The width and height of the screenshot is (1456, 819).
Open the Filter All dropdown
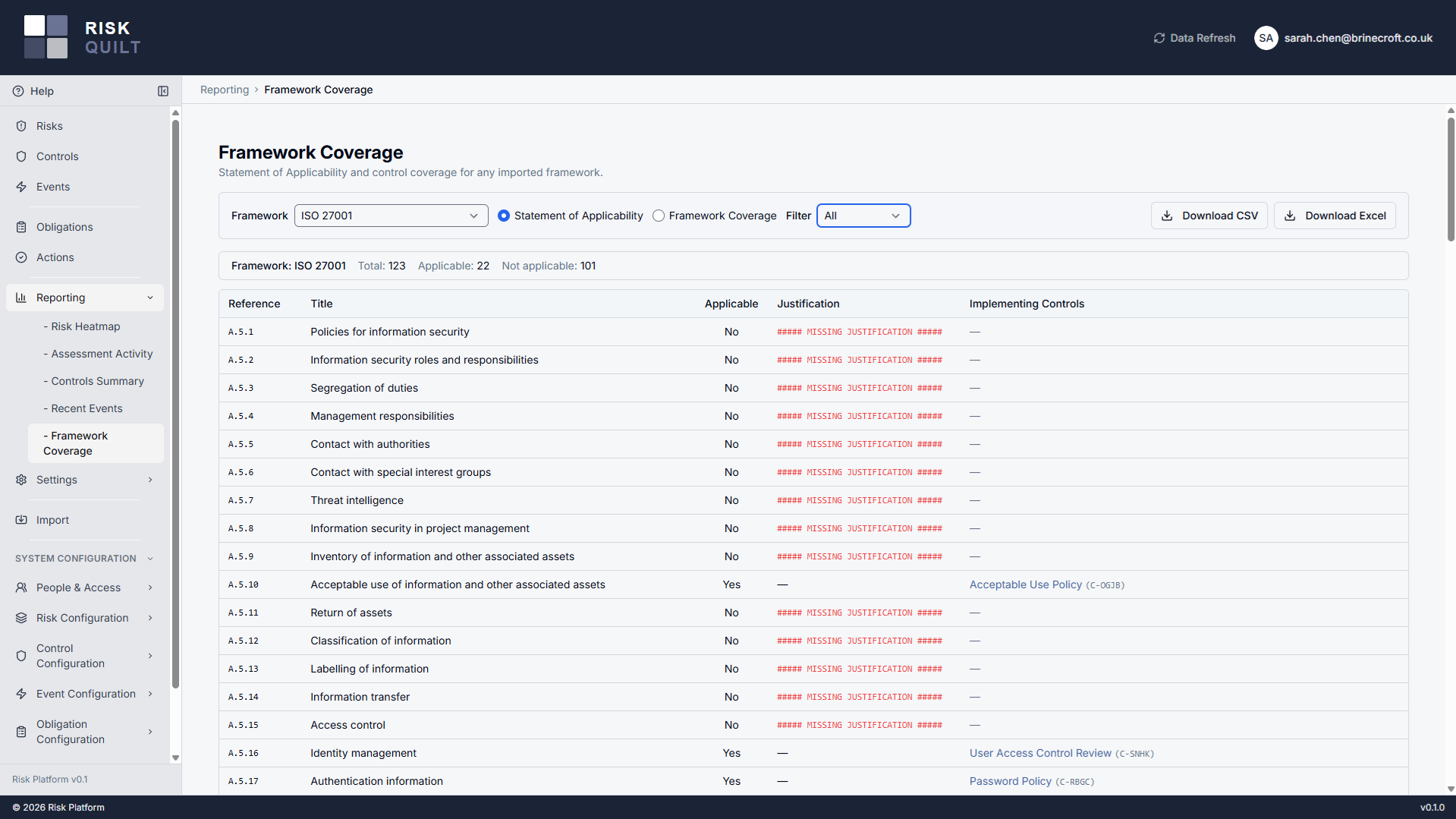[x=863, y=216]
